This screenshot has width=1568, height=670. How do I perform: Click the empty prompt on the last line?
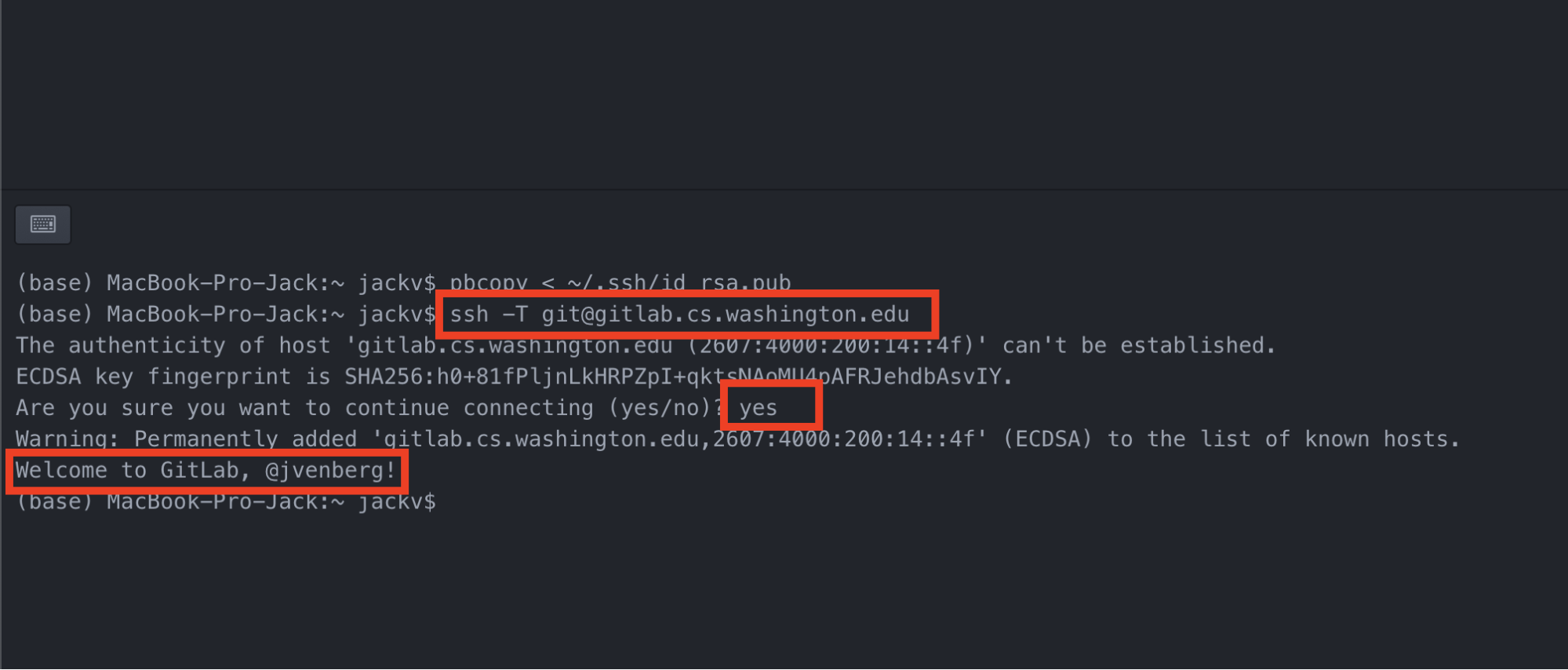point(226,502)
